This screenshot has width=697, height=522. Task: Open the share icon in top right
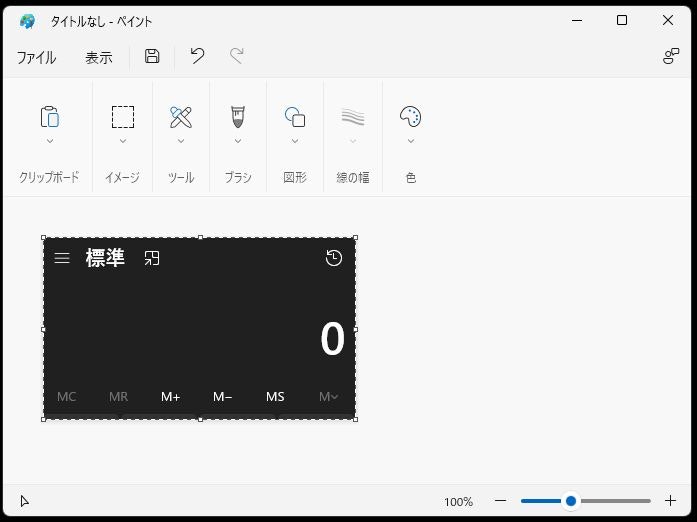671,56
